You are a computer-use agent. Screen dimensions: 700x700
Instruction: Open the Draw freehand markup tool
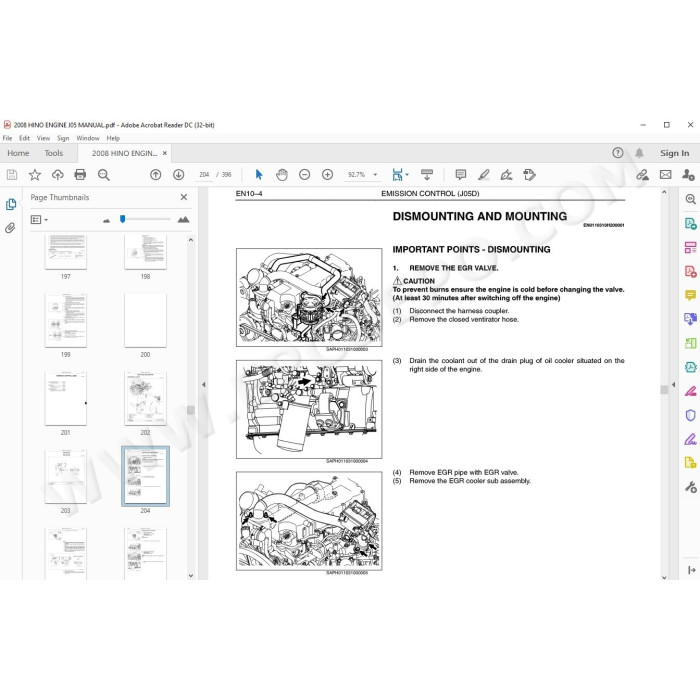click(506, 175)
